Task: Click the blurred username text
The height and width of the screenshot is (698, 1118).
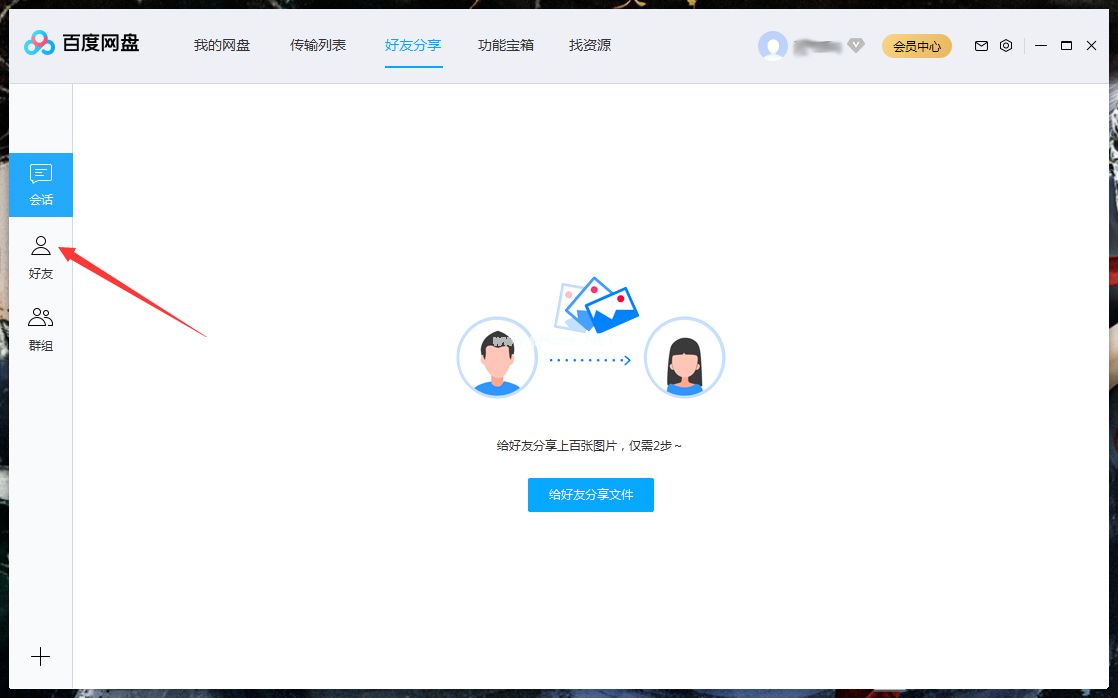Action: (x=817, y=45)
